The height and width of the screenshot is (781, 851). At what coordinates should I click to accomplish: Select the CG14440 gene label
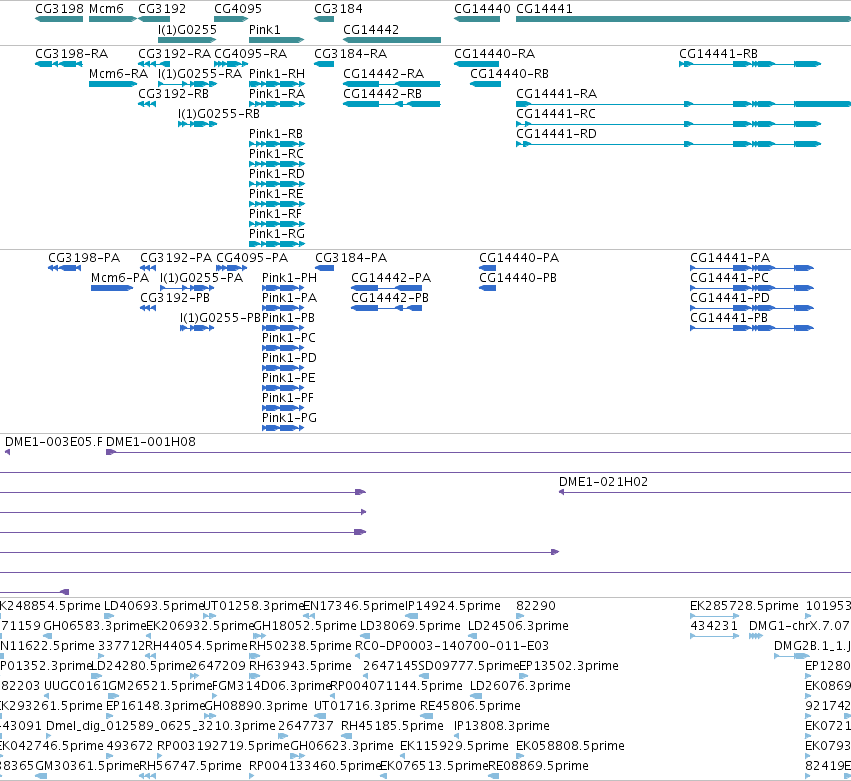point(482,9)
